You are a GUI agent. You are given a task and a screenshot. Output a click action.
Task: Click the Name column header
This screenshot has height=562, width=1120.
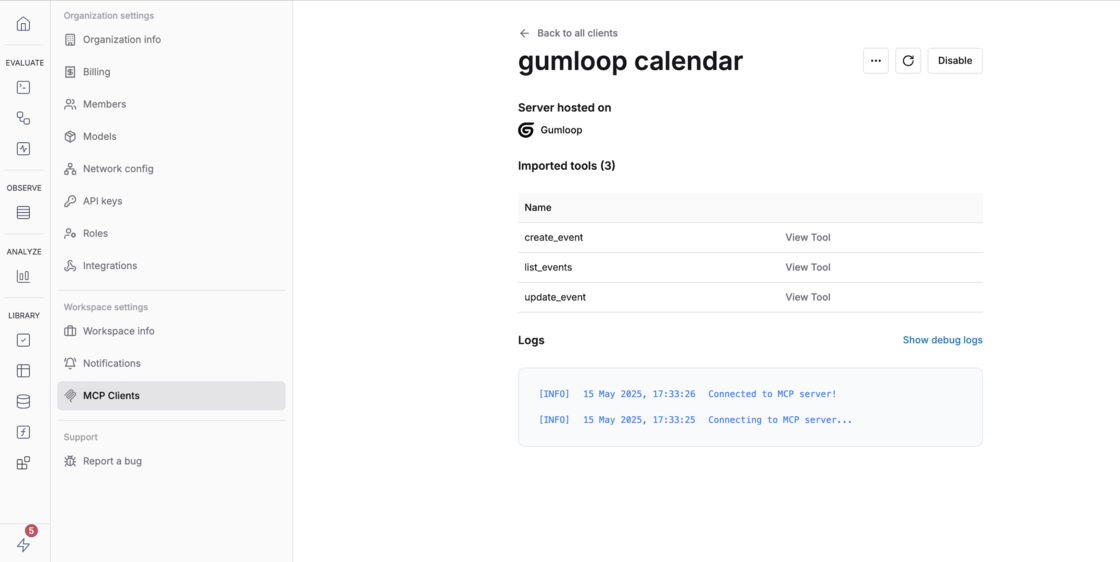pos(538,207)
